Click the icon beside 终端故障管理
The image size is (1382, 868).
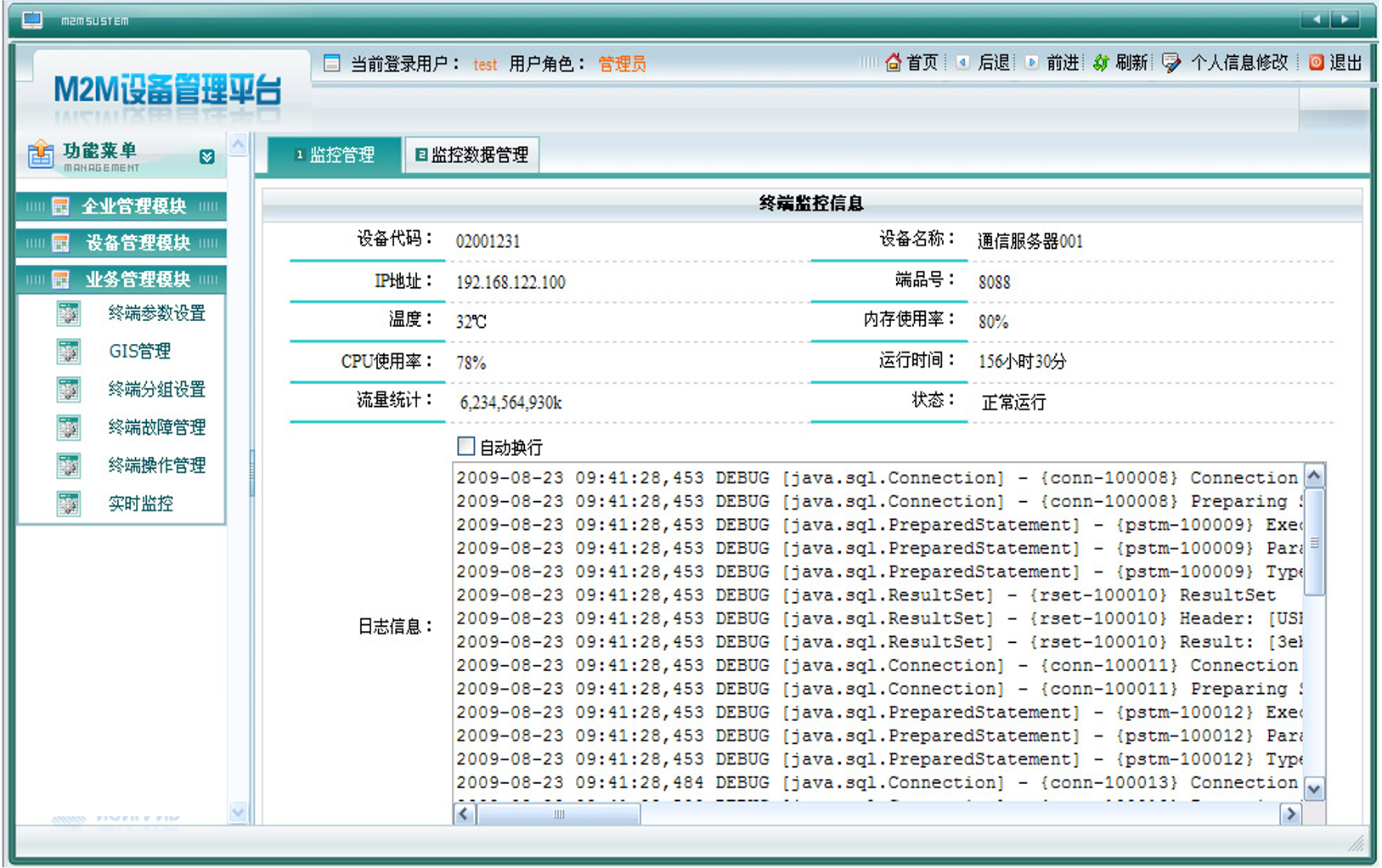69,427
